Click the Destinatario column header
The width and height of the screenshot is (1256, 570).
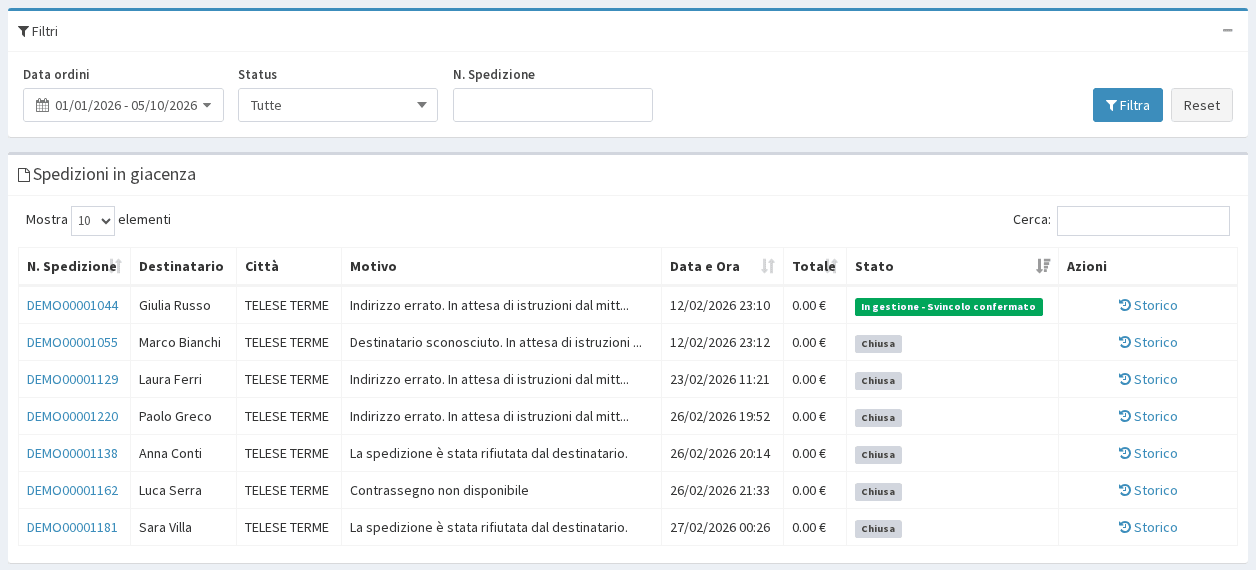coord(181,266)
